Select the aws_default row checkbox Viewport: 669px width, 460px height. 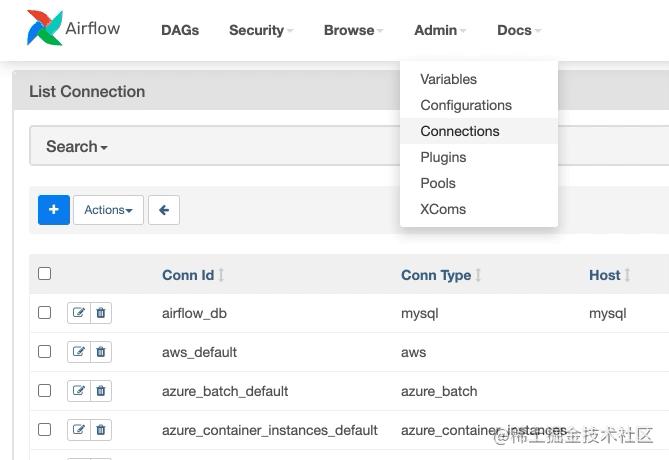click(44, 351)
